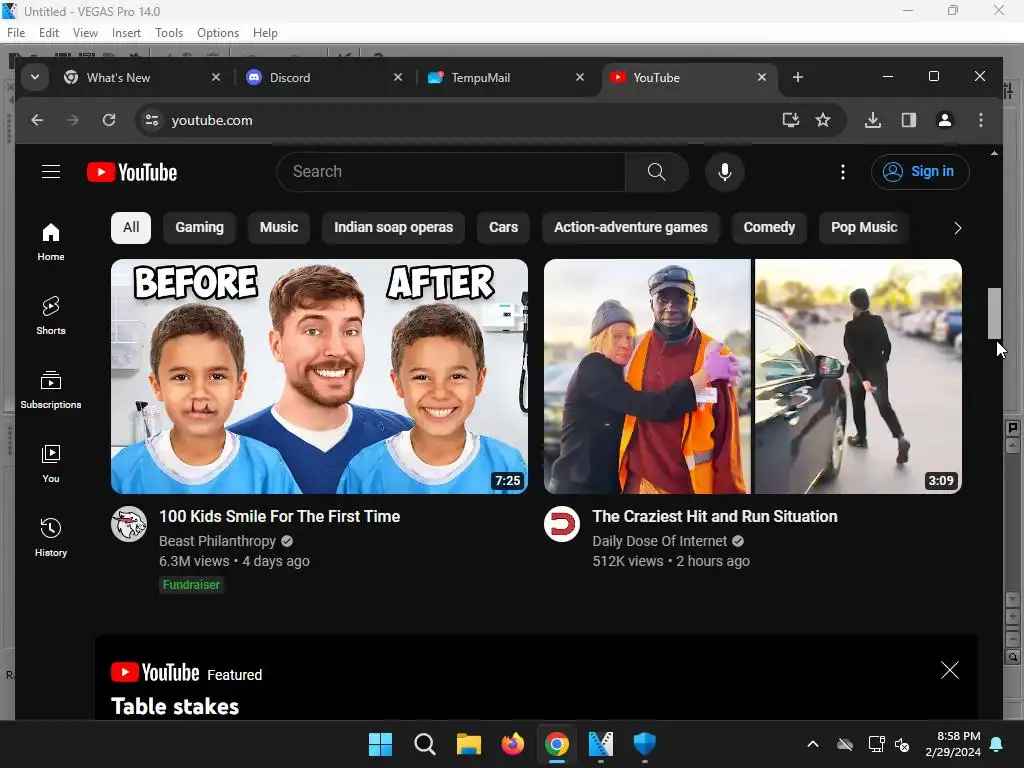The image size is (1024, 768).
Task: Open 100 Kids Smile For The First Time title
Action: pyautogui.click(x=280, y=517)
